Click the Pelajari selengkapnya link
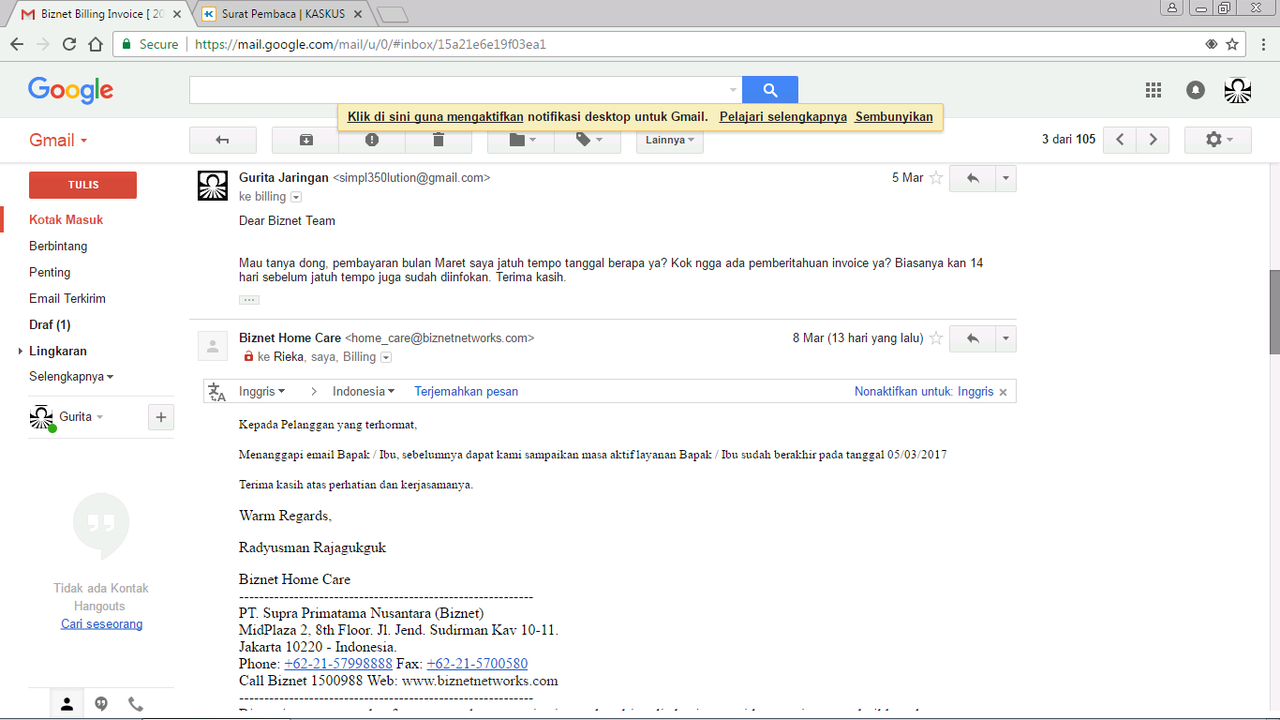The image size is (1280, 720). [783, 117]
